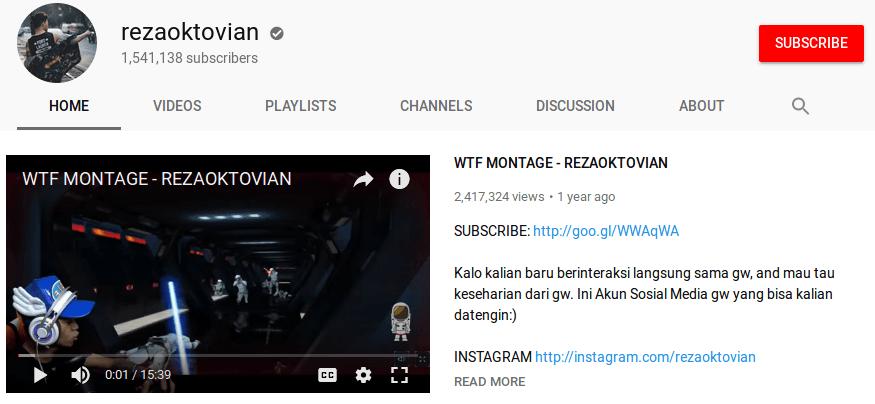Open the goo.gl/WWAqWA subscribe link
Image resolution: width=875 pixels, height=404 pixels.
tap(606, 231)
